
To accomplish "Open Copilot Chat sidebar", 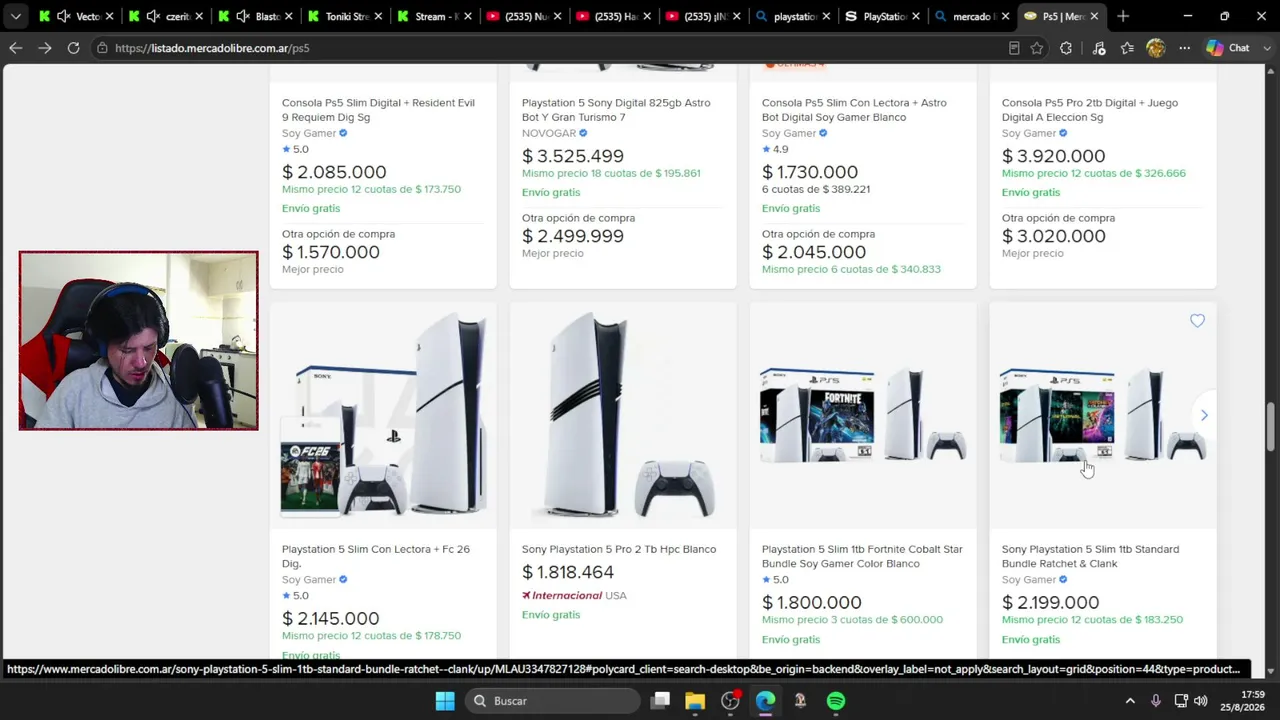I will (1228, 48).
